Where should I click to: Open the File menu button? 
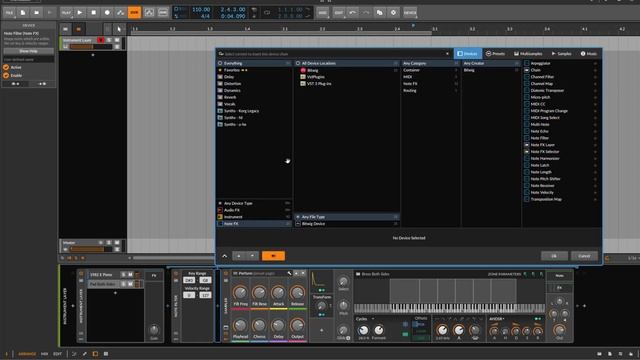9,13
